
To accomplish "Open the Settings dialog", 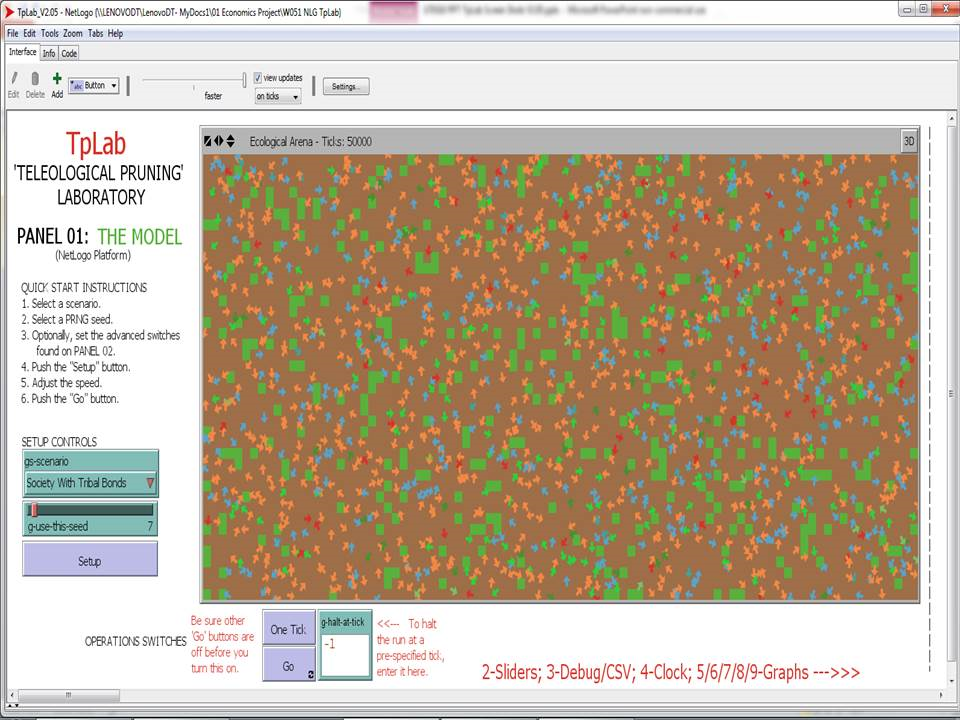I will pos(345,86).
